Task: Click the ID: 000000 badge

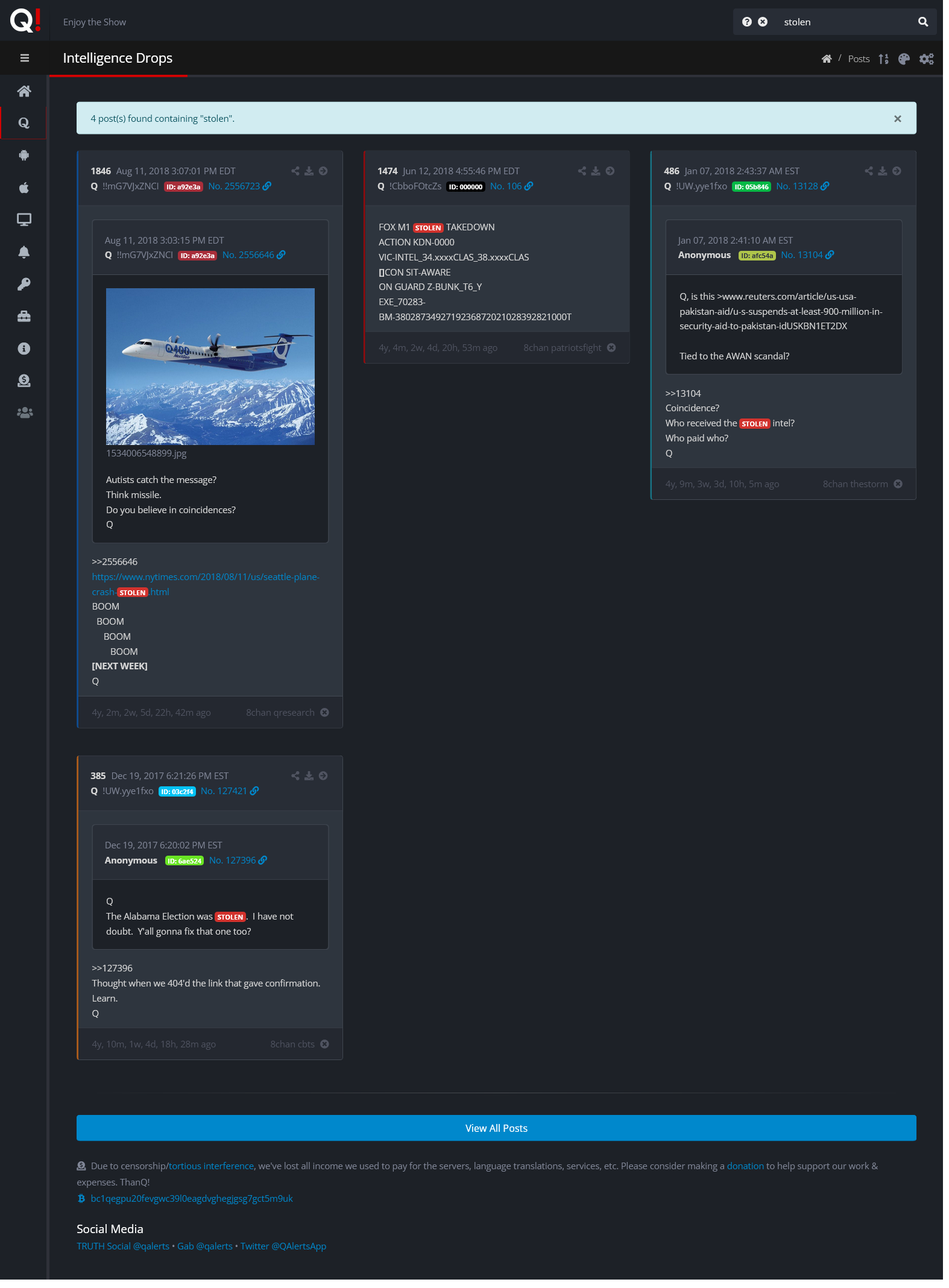Action: pyautogui.click(x=465, y=187)
